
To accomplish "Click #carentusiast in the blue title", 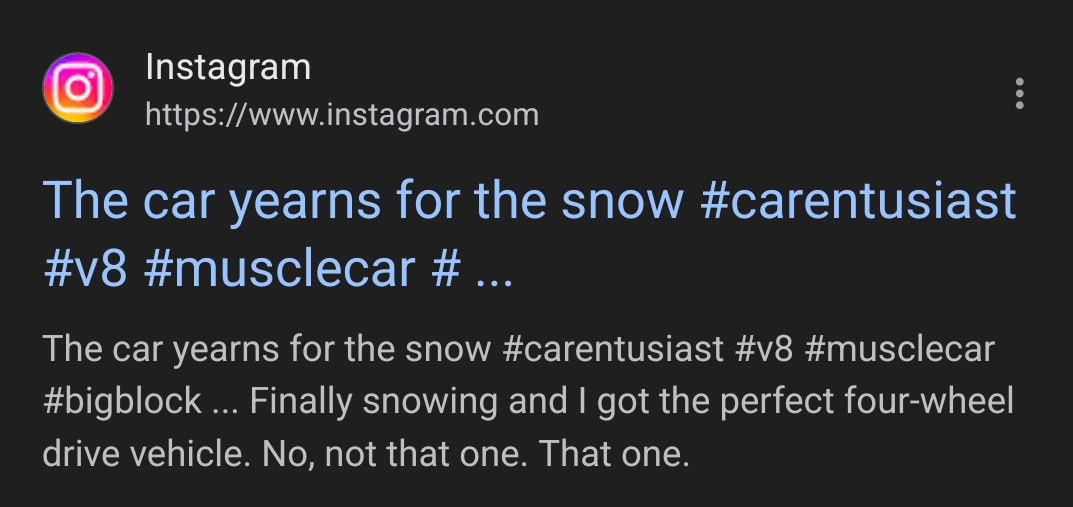I will [x=858, y=202].
